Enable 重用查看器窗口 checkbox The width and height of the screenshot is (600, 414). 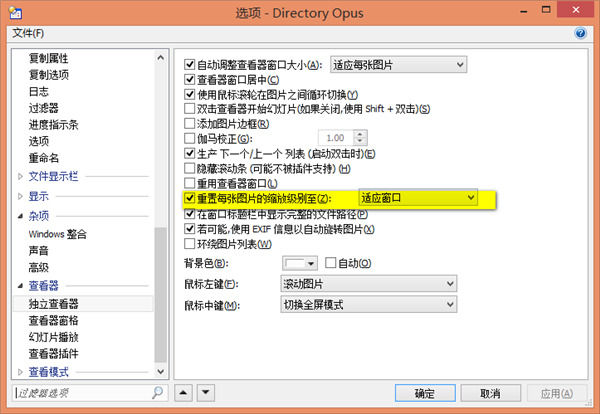[189, 183]
